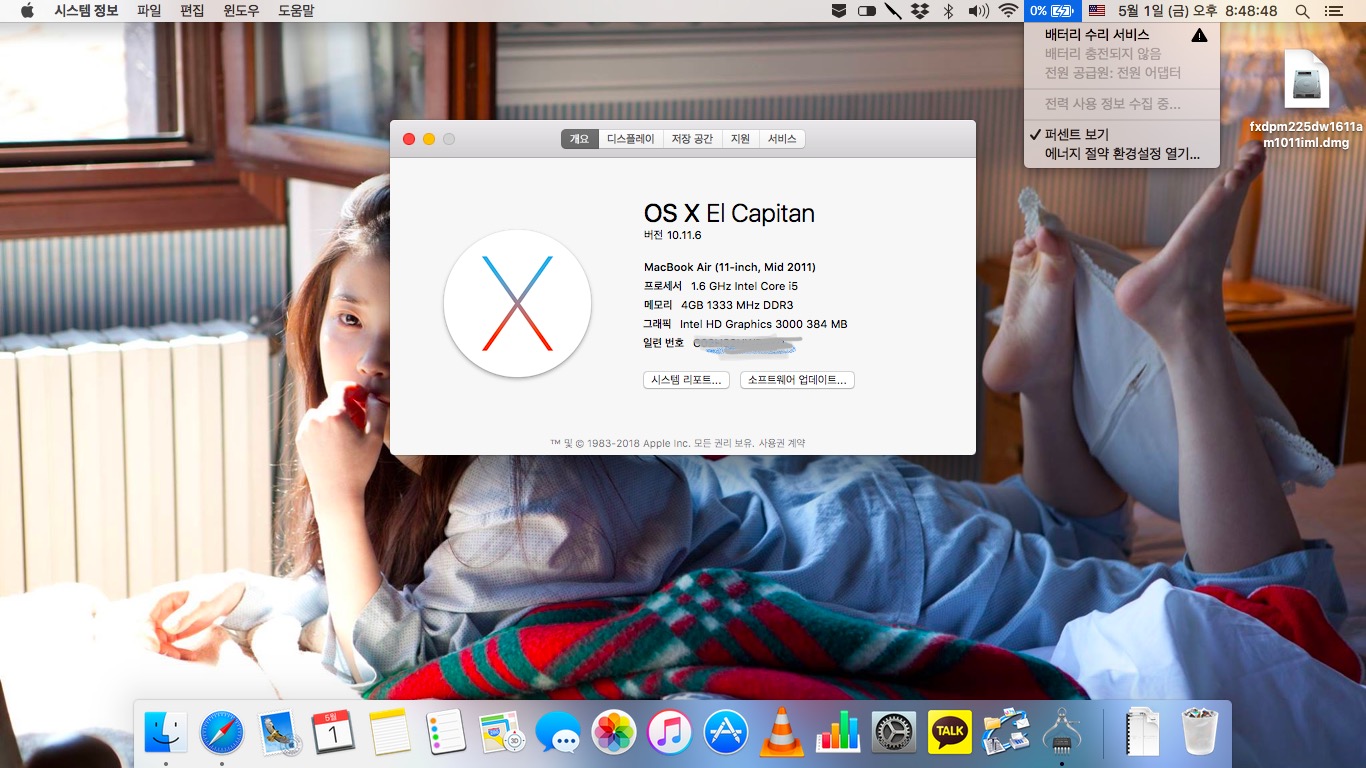Image resolution: width=1366 pixels, height=768 pixels.
Task: Open the US flag input source menu
Action: (x=1097, y=11)
